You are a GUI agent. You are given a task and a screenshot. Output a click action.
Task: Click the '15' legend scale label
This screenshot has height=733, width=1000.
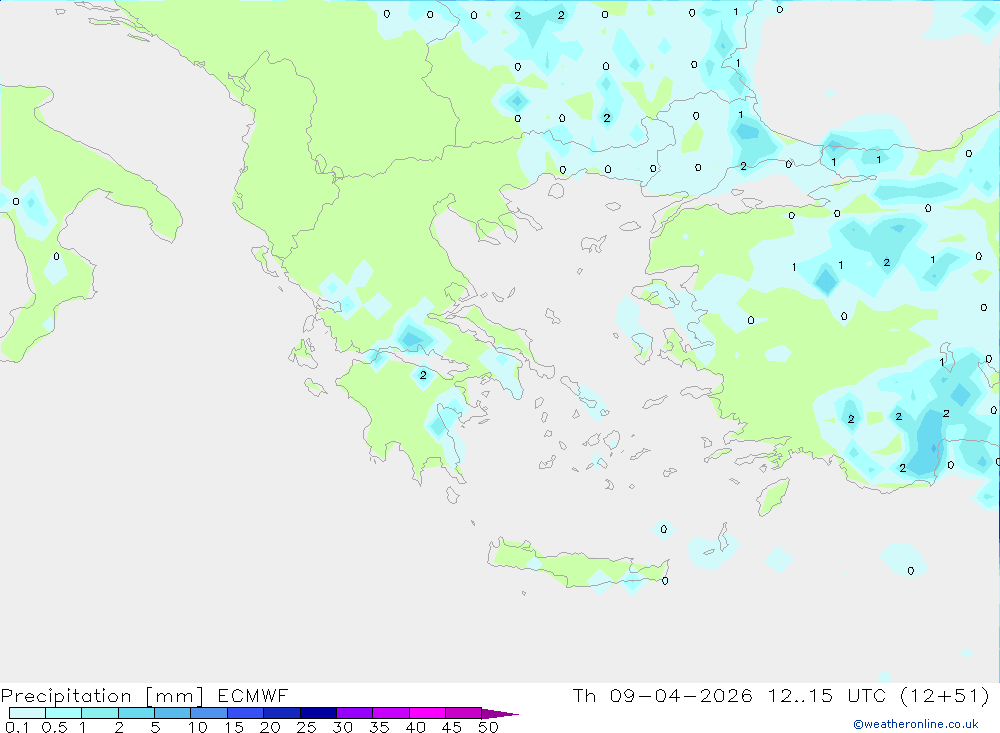click(234, 727)
